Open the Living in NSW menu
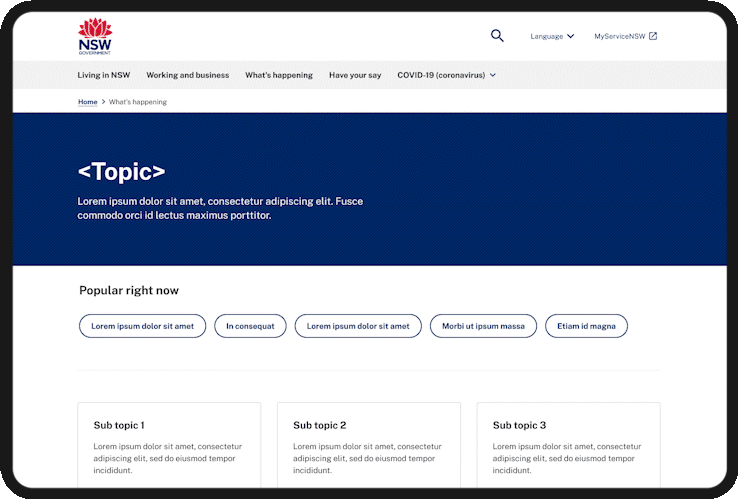 coord(104,75)
